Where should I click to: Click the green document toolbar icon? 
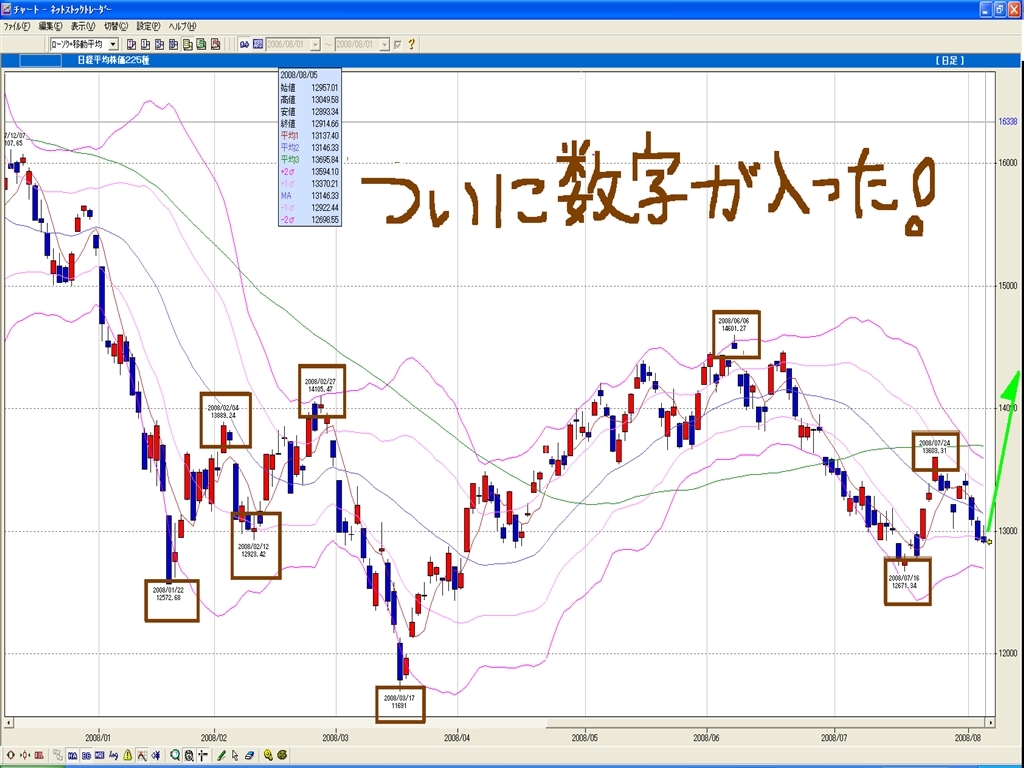[201, 44]
